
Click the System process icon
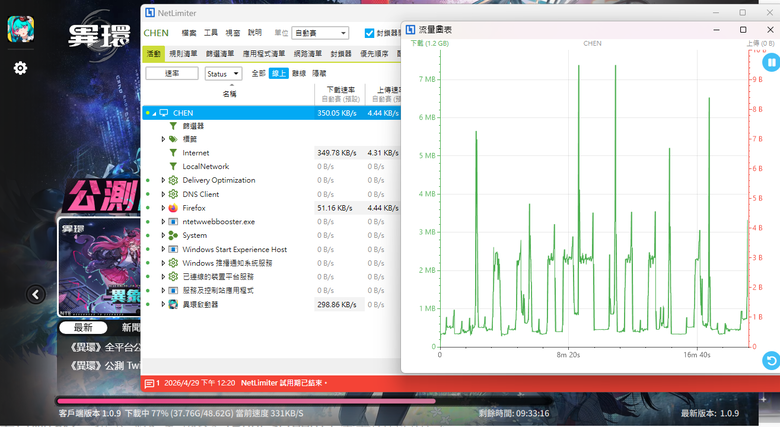(x=173, y=235)
